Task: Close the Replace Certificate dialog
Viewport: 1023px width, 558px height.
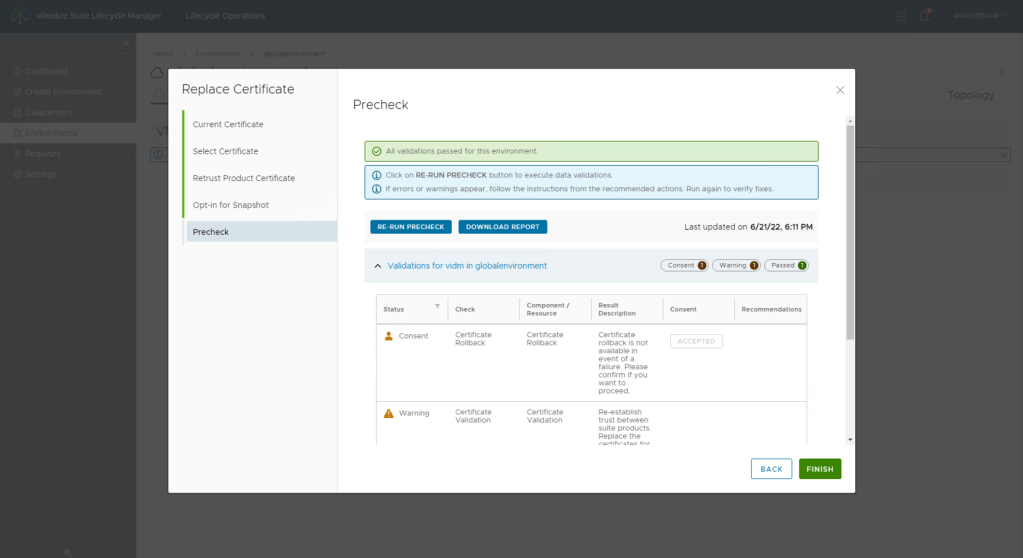Action: (x=840, y=90)
